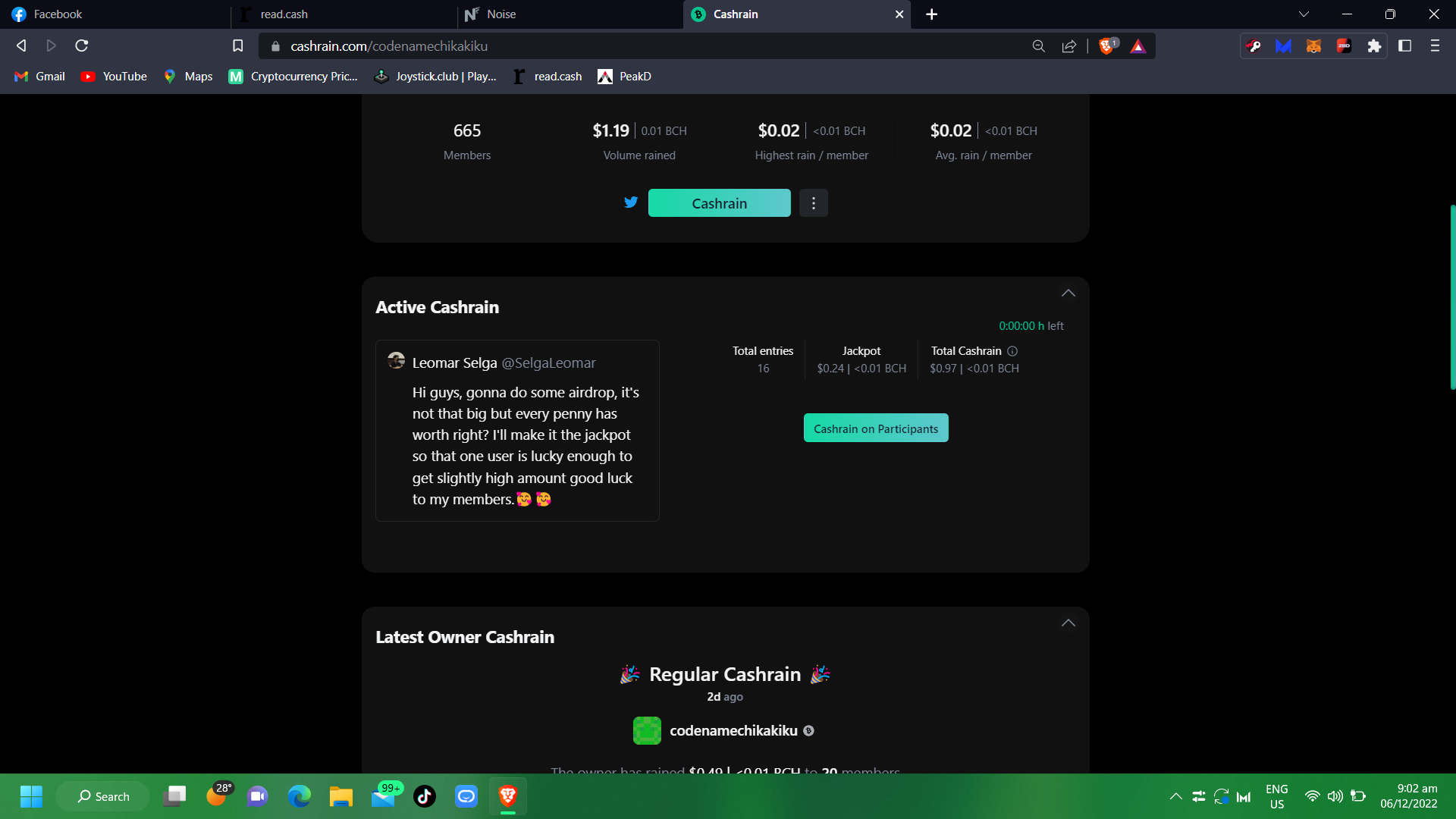
Task: Click the 665 Members count
Action: [x=467, y=130]
